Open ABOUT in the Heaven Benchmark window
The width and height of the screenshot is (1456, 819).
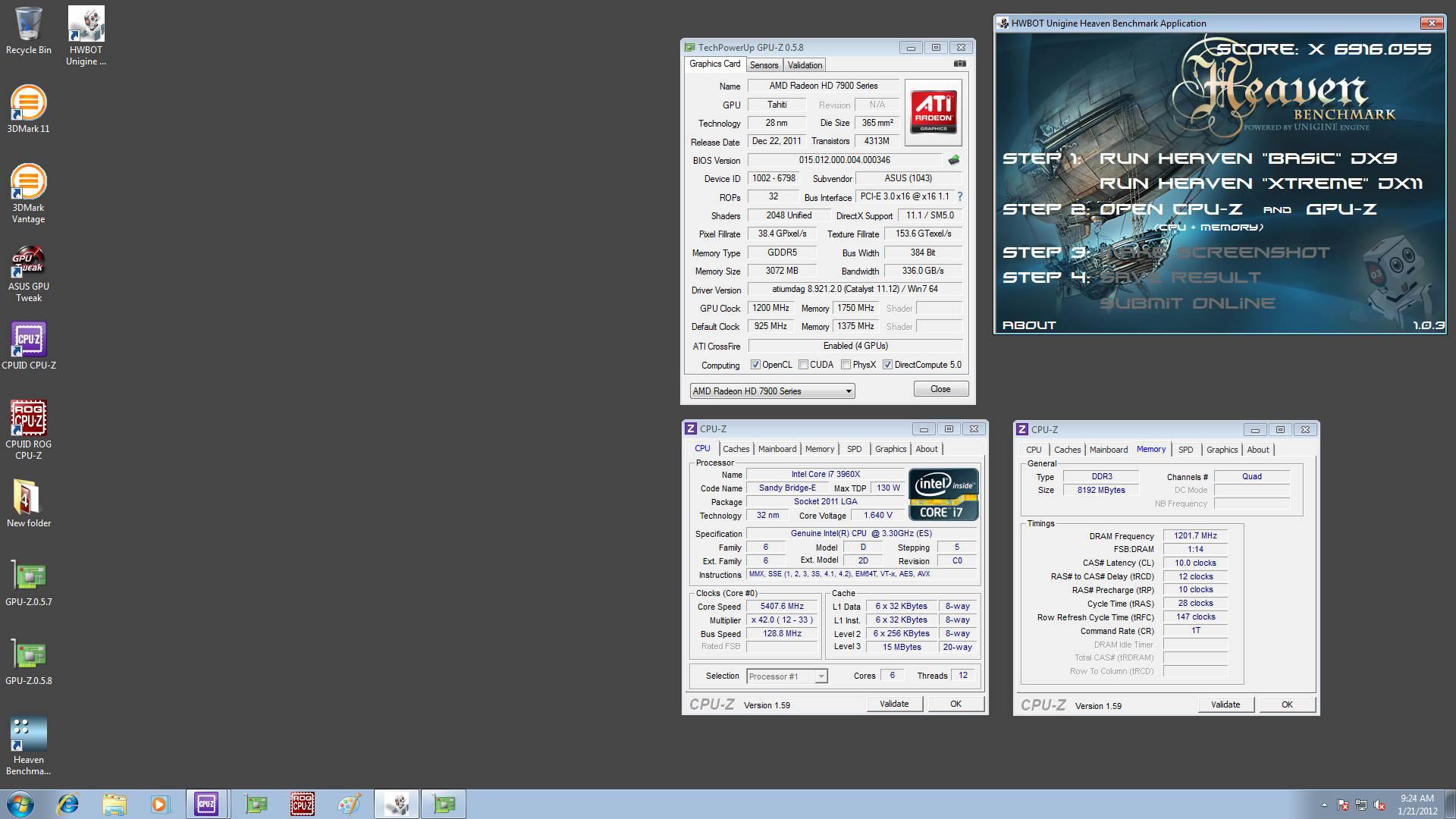(x=1029, y=325)
